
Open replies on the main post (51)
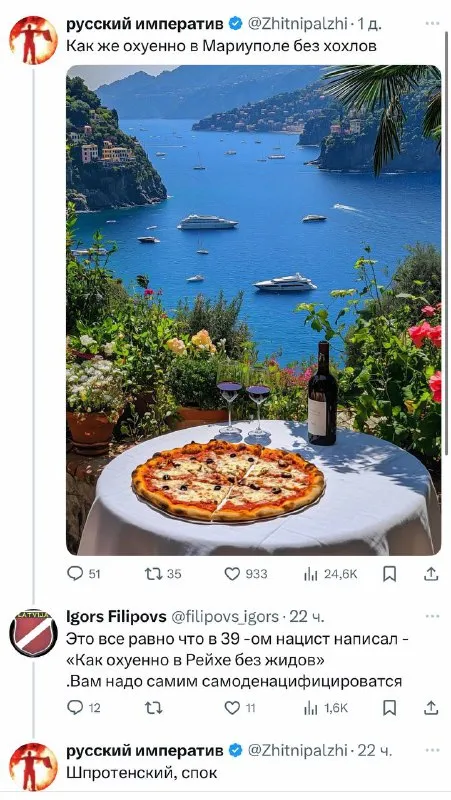point(84,574)
